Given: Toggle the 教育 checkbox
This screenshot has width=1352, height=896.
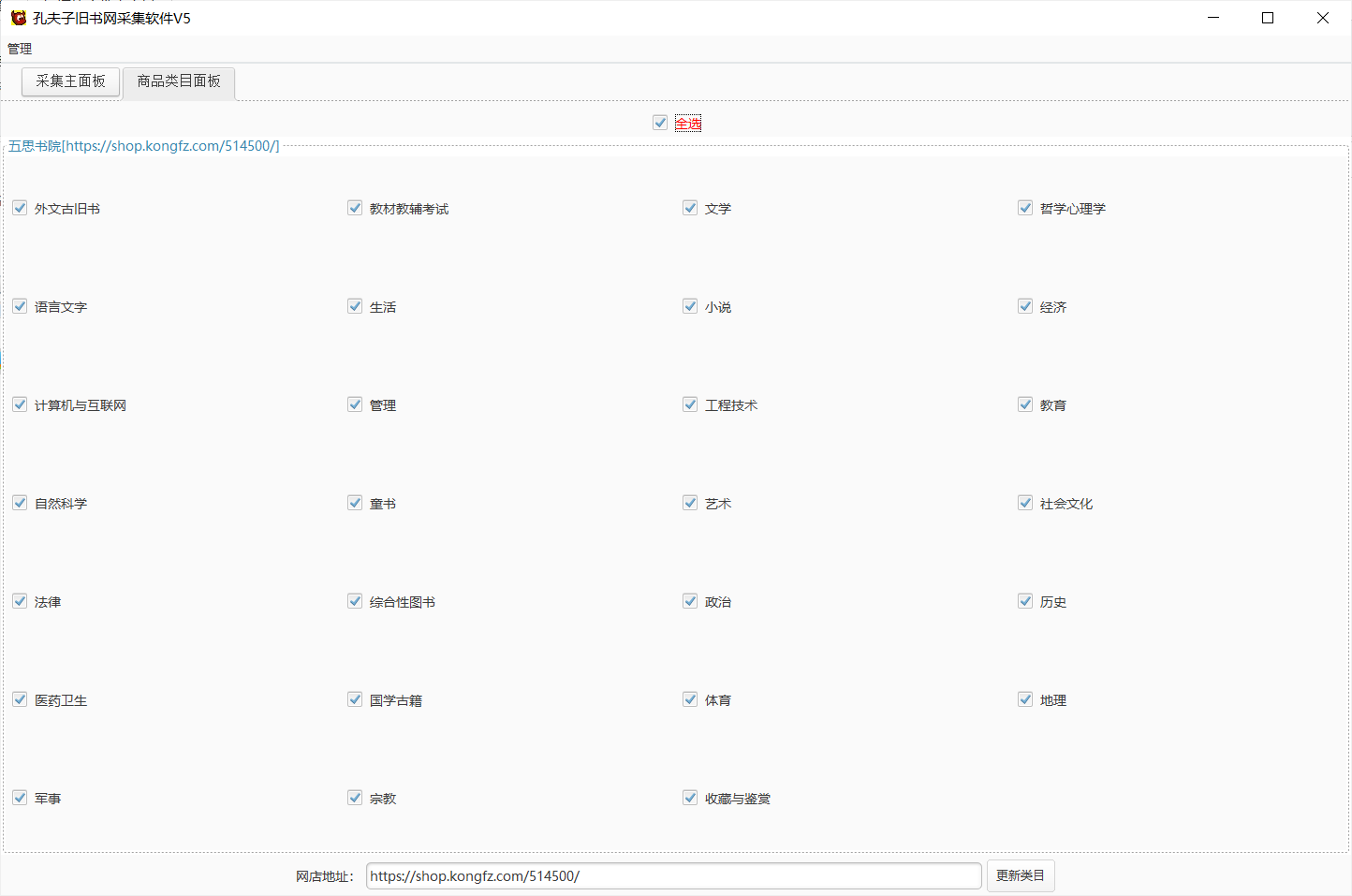Looking at the screenshot, I should point(1025,404).
